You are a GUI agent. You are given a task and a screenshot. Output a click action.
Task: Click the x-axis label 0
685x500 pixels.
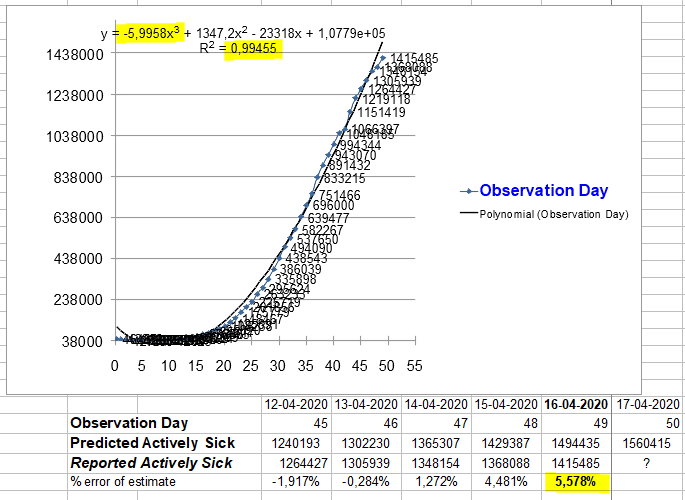pyautogui.click(x=114, y=366)
